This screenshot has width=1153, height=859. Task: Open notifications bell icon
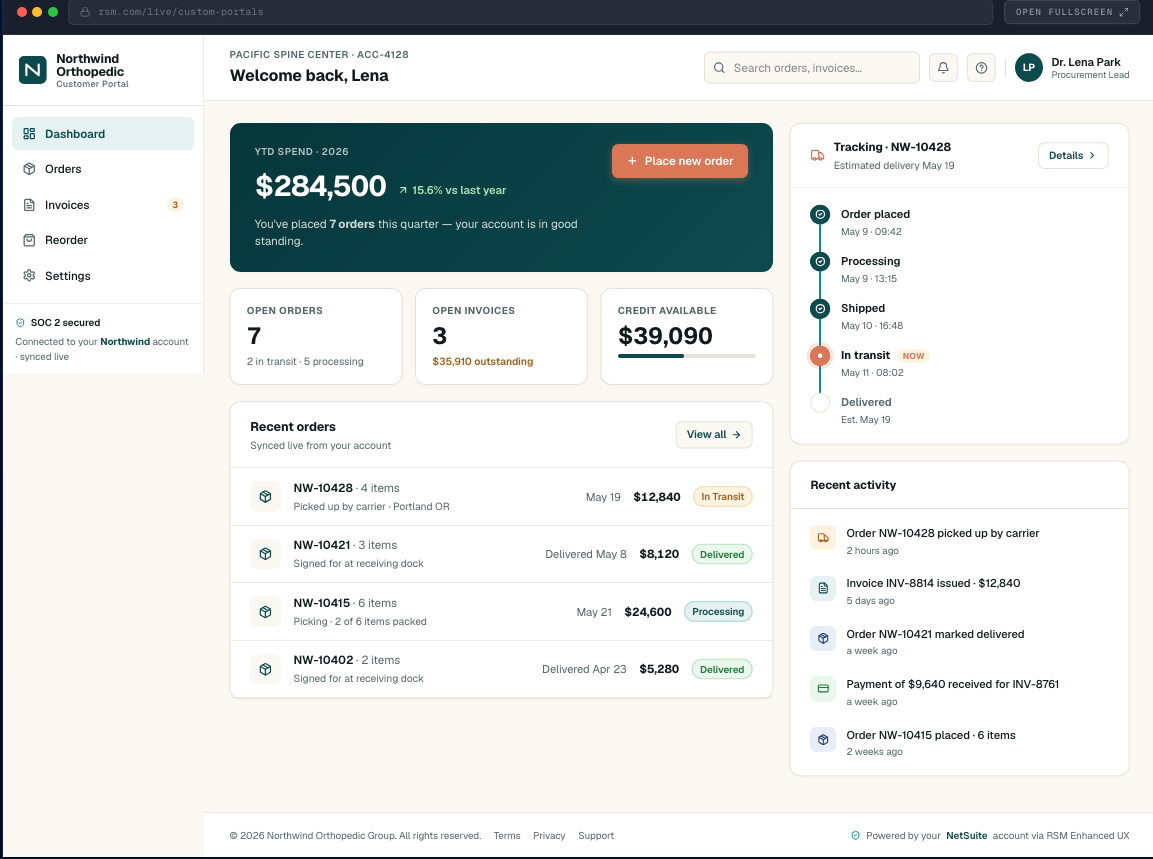click(943, 68)
